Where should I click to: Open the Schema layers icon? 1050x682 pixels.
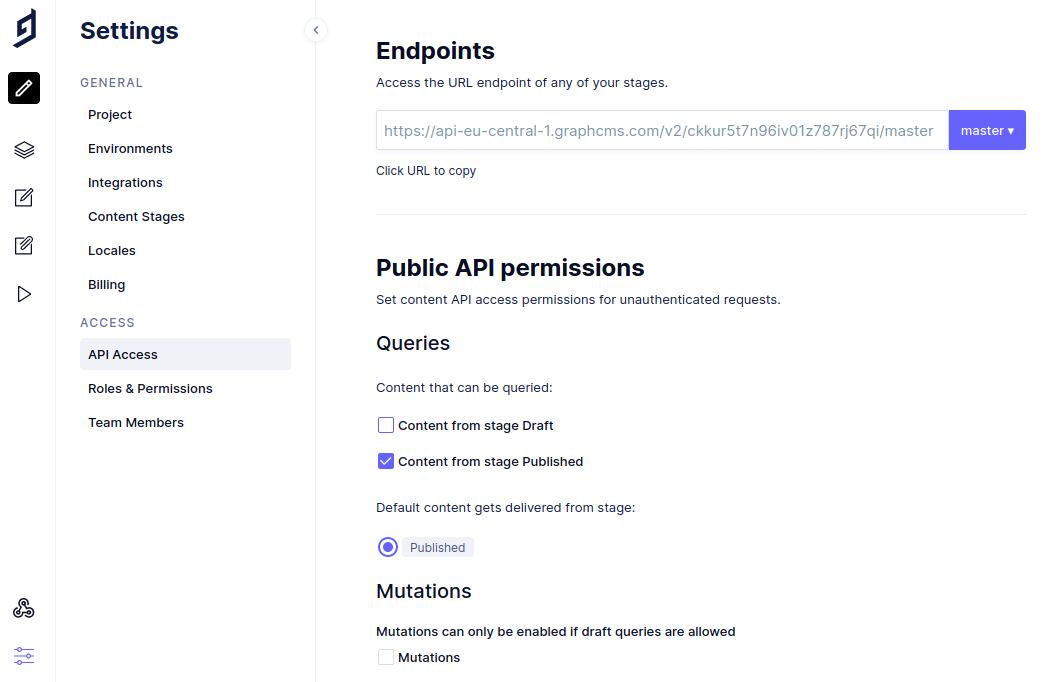tap(24, 150)
